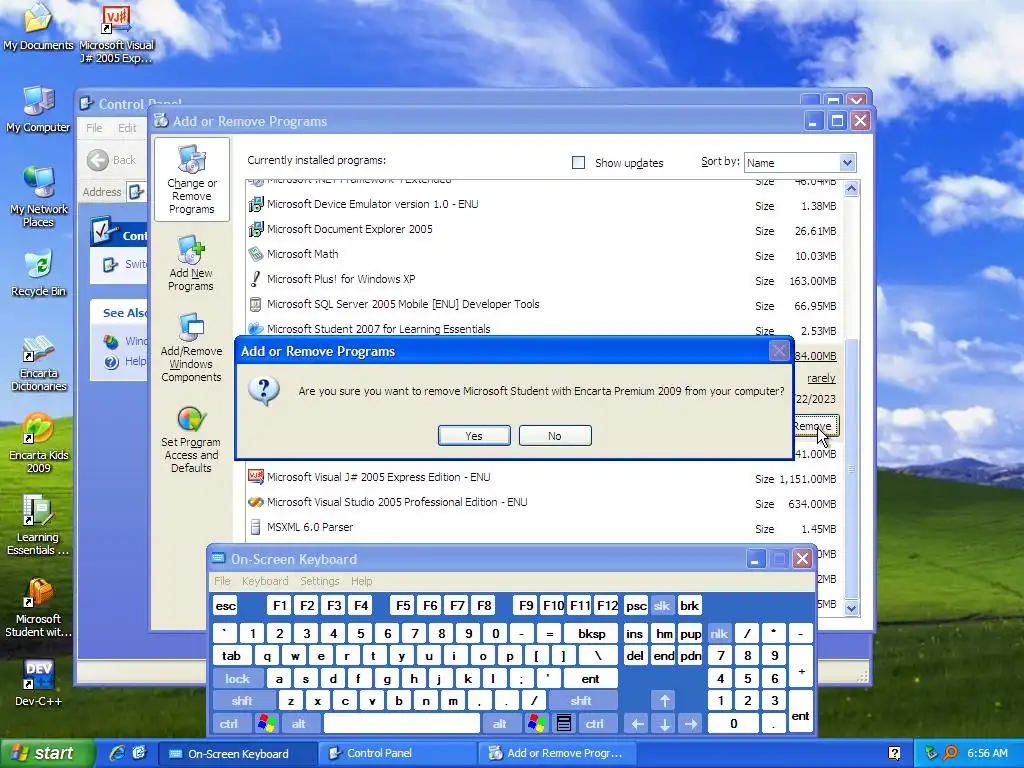Toggle the slk key on on-screen keyboard
Viewport: 1024px width, 768px height.
pyautogui.click(x=662, y=606)
